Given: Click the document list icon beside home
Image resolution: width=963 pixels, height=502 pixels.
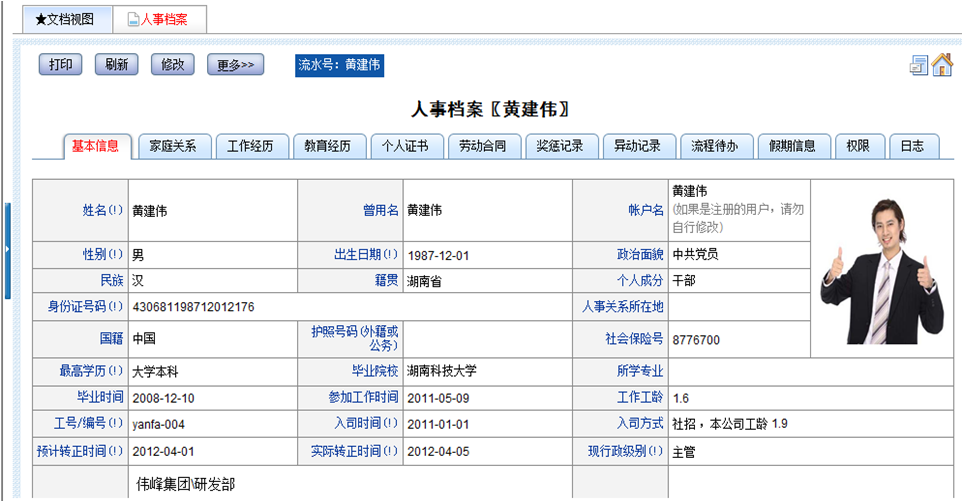Looking at the screenshot, I should pyautogui.click(x=918, y=65).
